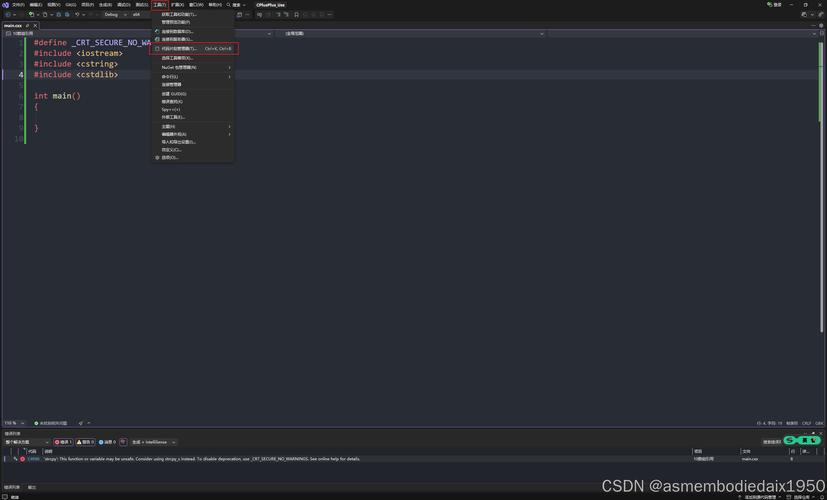Click the 代码 column header

pyautogui.click(x=32, y=451)
